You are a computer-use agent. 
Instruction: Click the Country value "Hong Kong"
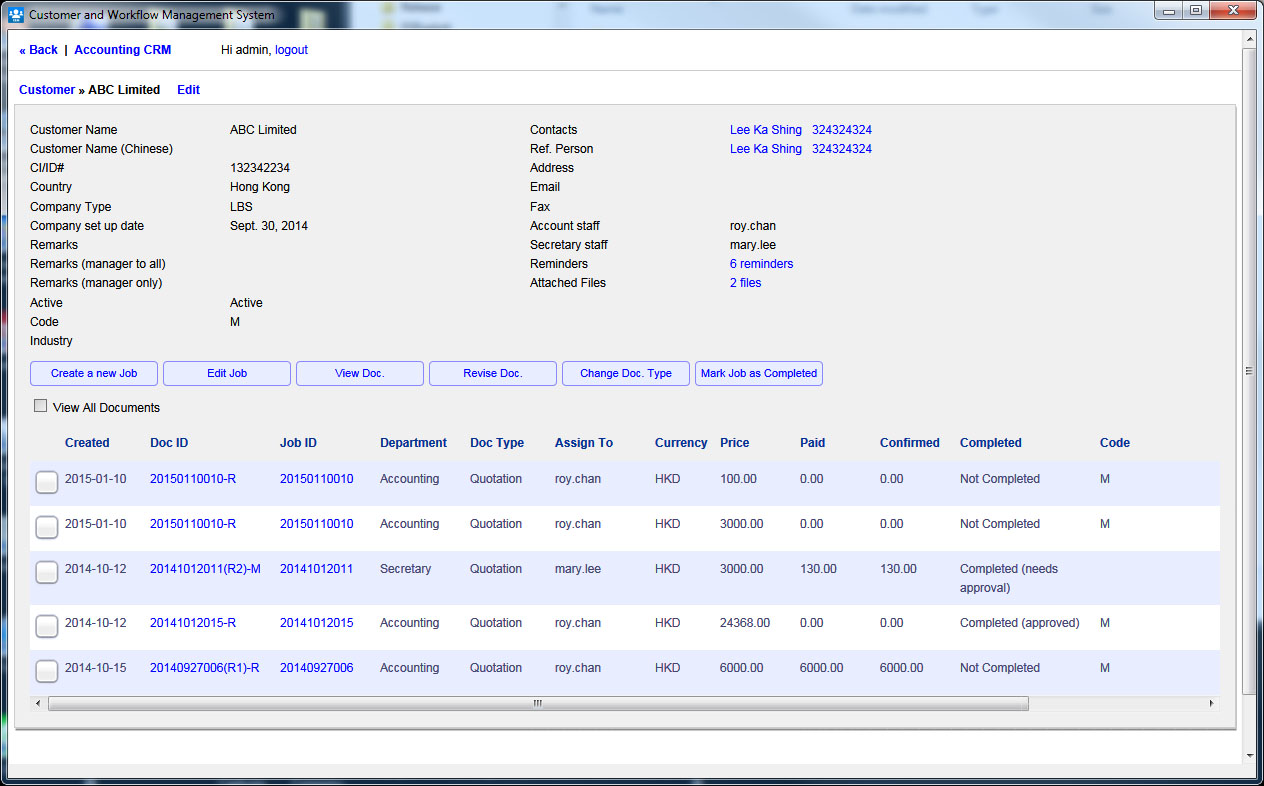(x=260, y=187)
